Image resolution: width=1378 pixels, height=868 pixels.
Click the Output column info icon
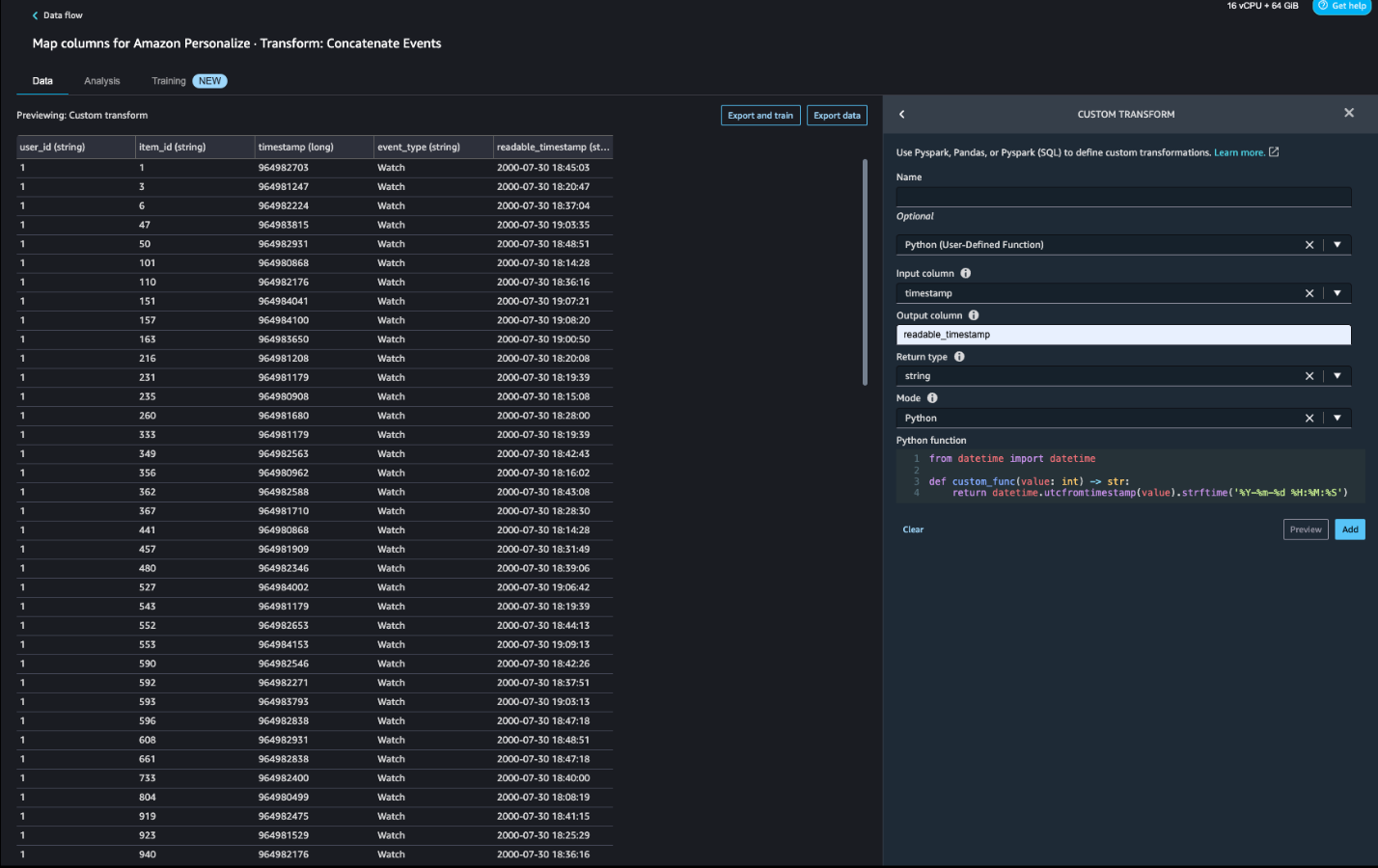tap(974, 315)
